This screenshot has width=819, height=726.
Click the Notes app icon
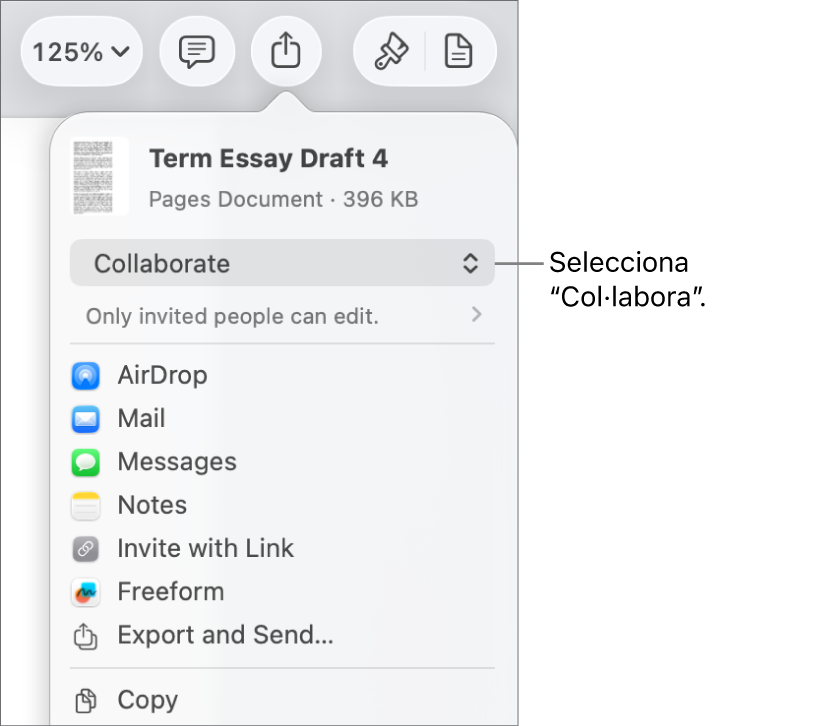[86, 506]
